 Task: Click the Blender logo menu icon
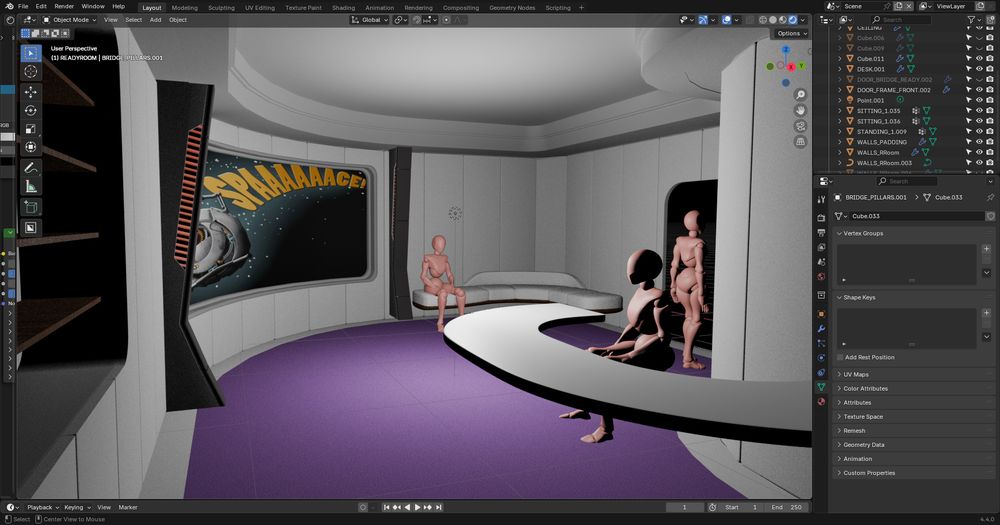click(x=9, y=6)
